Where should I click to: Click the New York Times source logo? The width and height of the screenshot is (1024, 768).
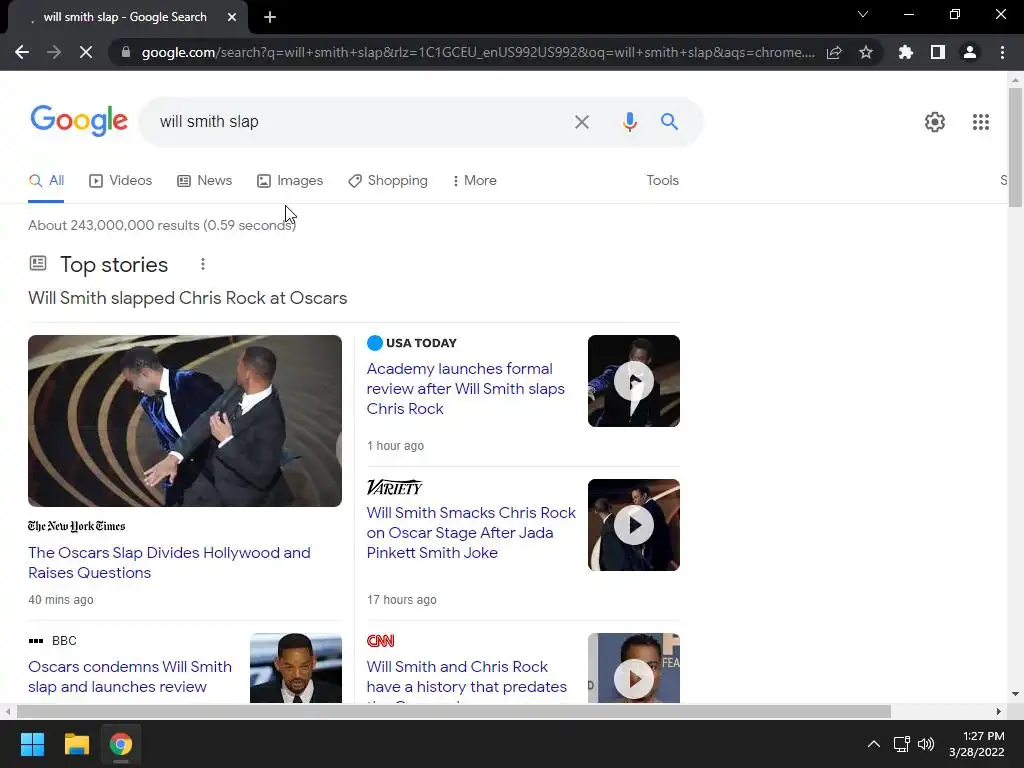coord(76,526)
